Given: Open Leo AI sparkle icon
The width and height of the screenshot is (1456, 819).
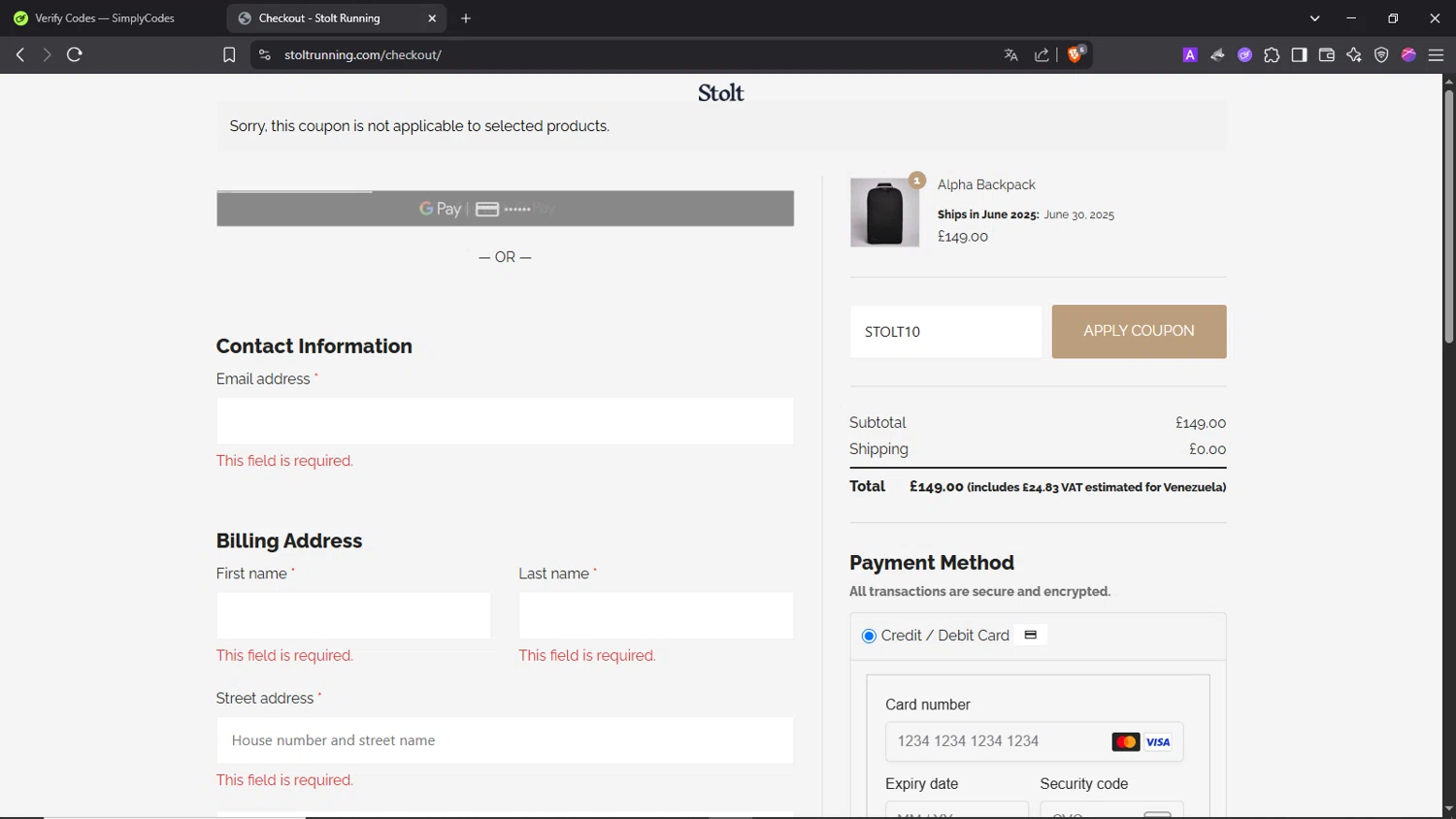Looking at the screenshot, I should (x=1354, y=55).
